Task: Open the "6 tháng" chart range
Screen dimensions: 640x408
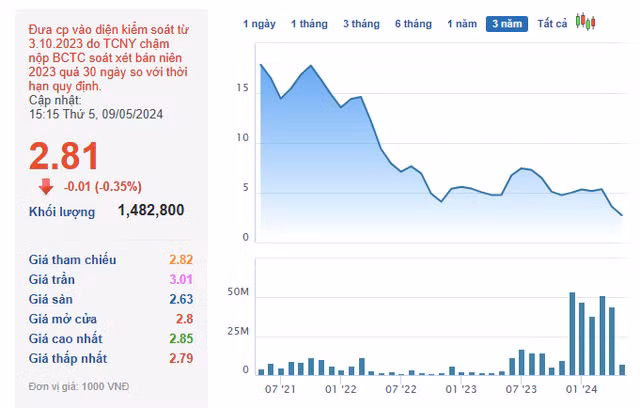Action: 413,23
